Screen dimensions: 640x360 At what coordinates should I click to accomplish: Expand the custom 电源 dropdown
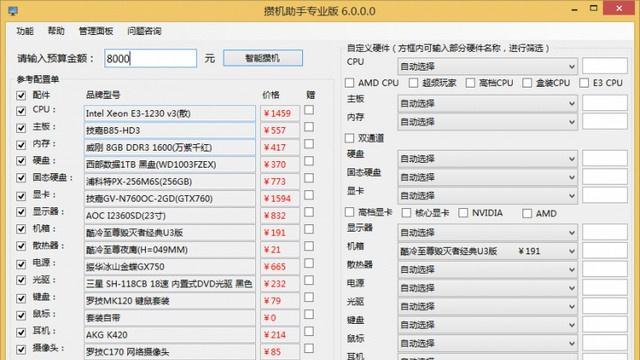487,288
